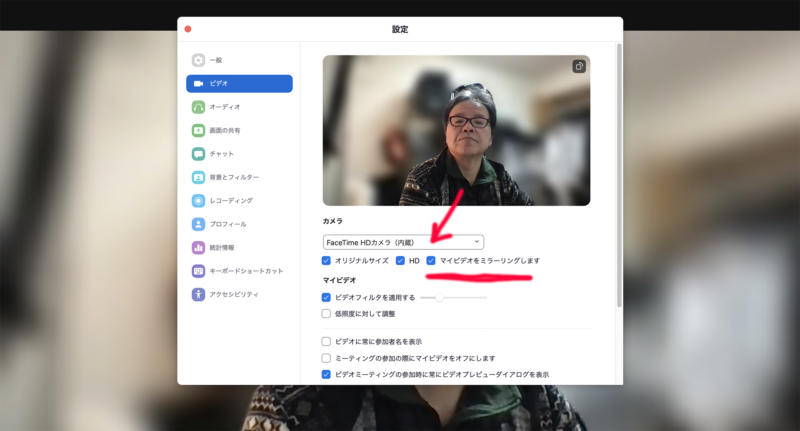Toggle オリジナルサイズ checkbox
This screenshot has width=800, height=431.
click(326, 261)
